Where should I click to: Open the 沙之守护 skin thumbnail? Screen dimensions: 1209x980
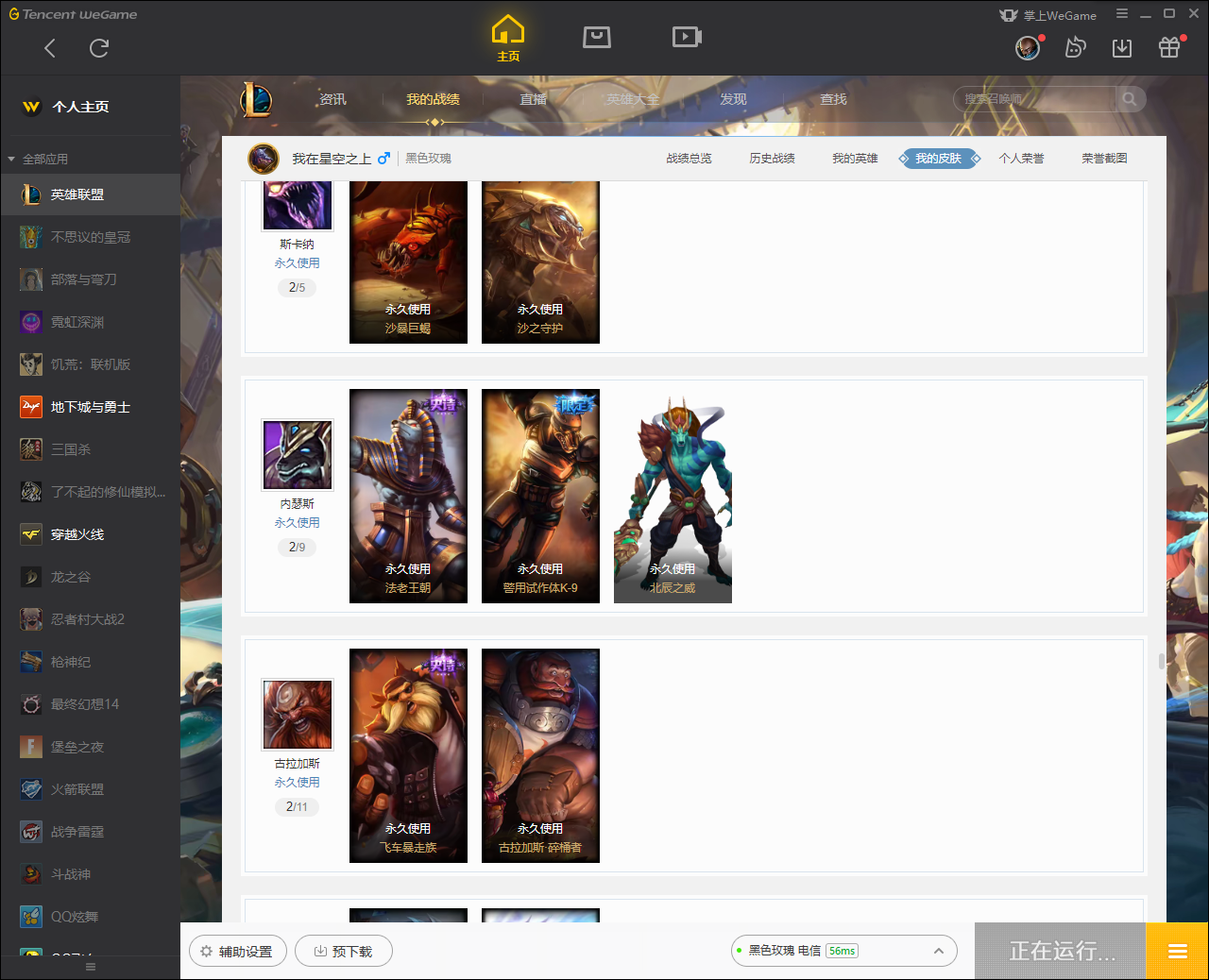pos(540,262)
